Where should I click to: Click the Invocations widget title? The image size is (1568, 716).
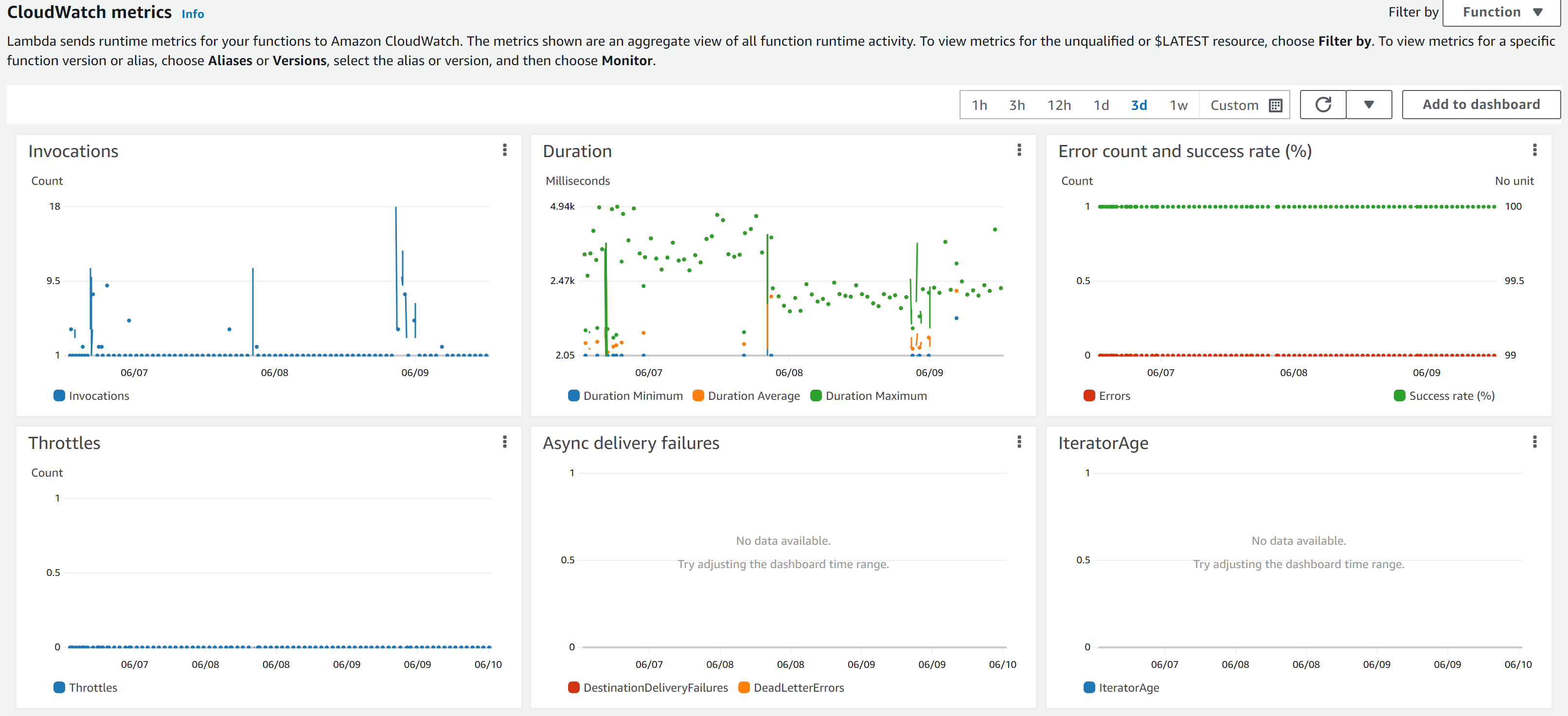pos(73,151)
